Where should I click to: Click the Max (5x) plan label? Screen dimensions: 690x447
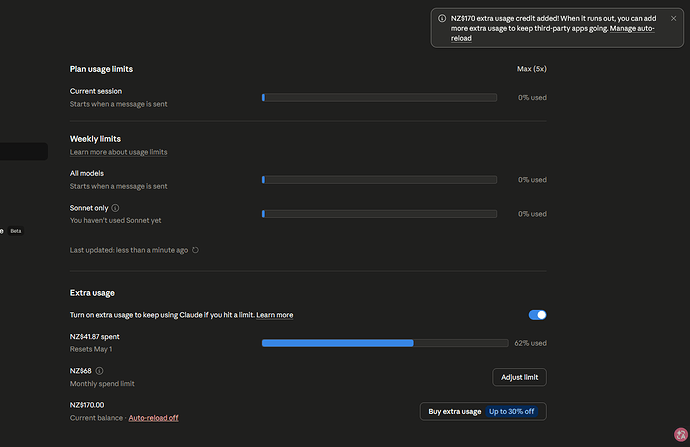coord(532,69)
